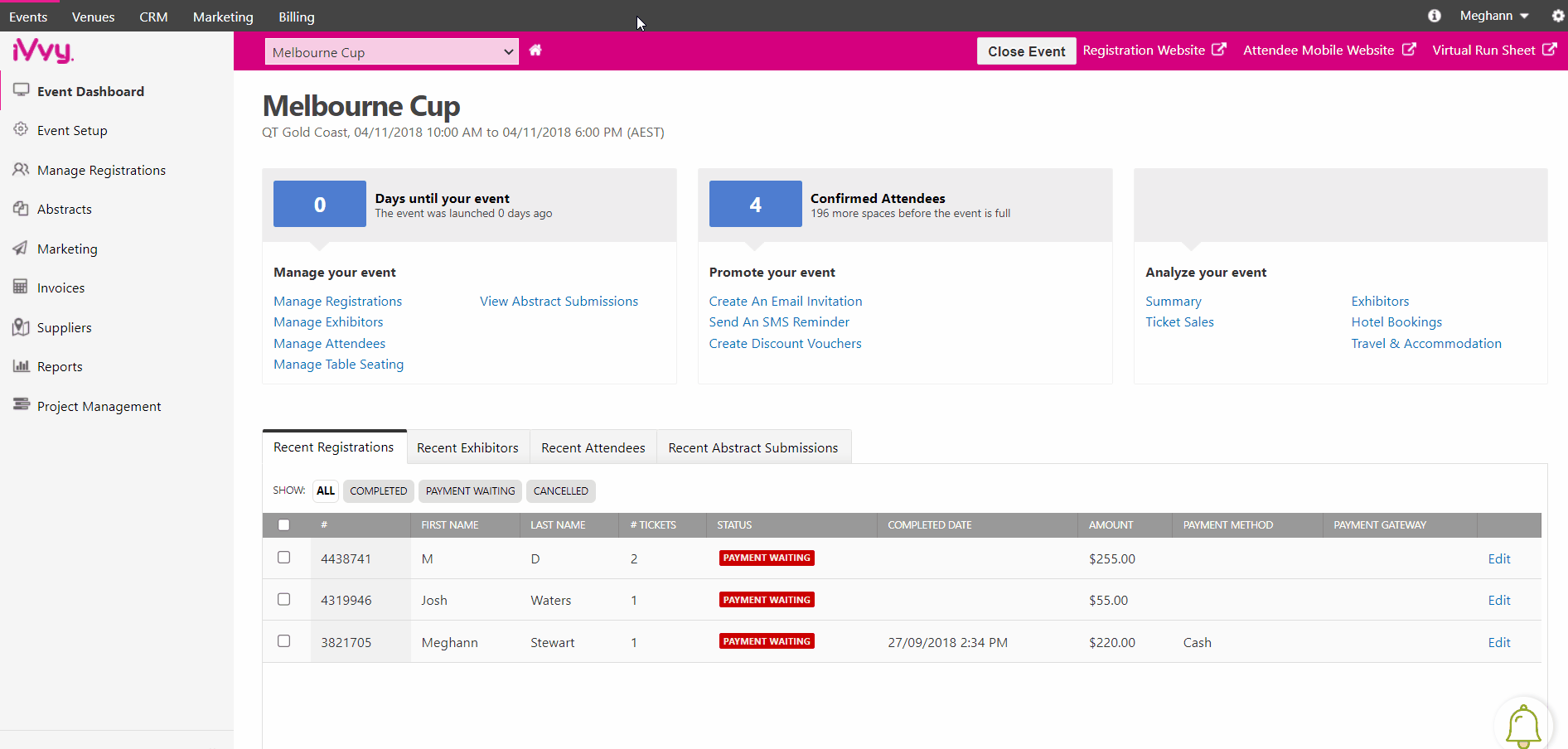Click the iVvy logo

coord(43,51)
